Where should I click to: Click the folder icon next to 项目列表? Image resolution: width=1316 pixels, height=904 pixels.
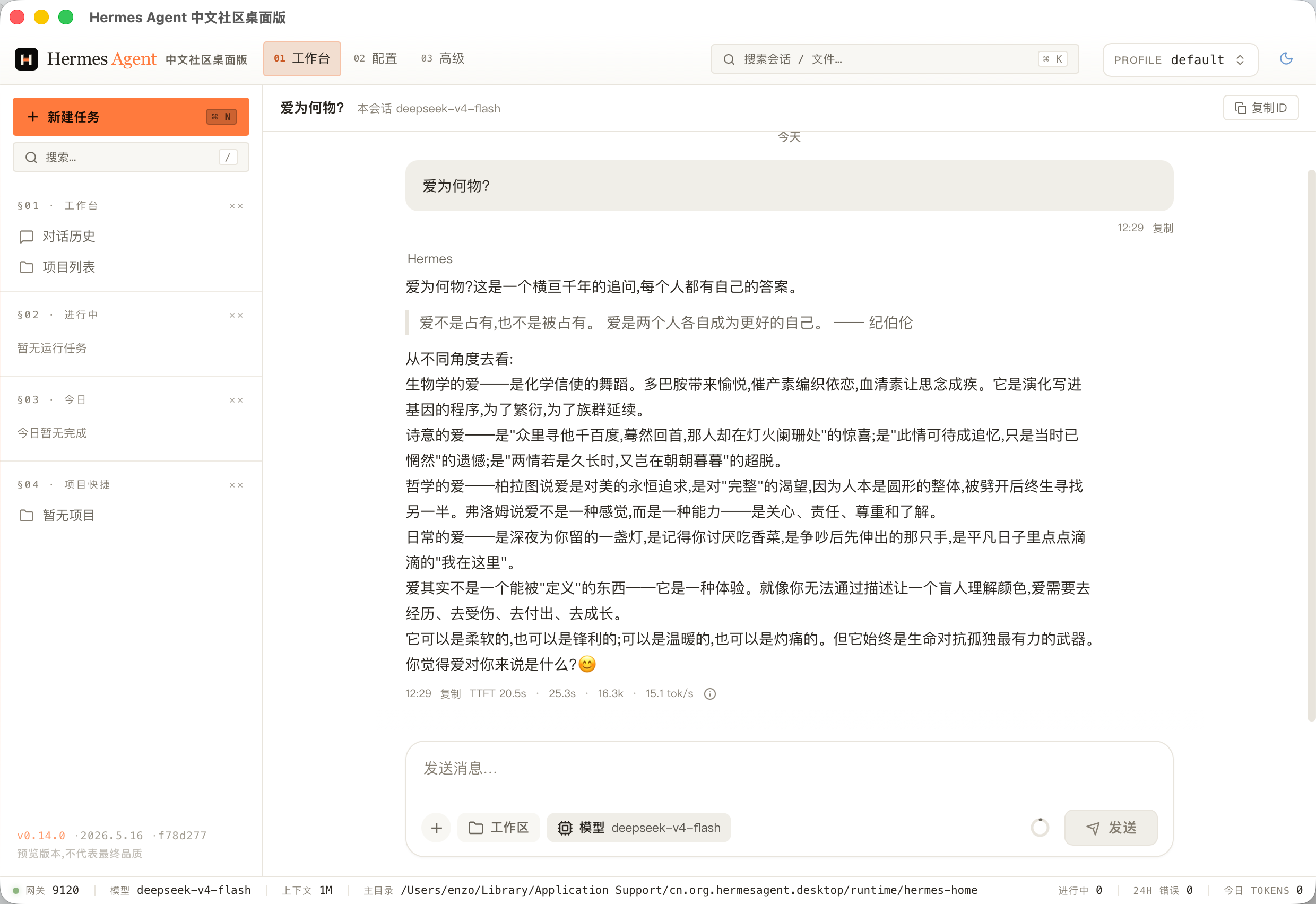point(26,267)
